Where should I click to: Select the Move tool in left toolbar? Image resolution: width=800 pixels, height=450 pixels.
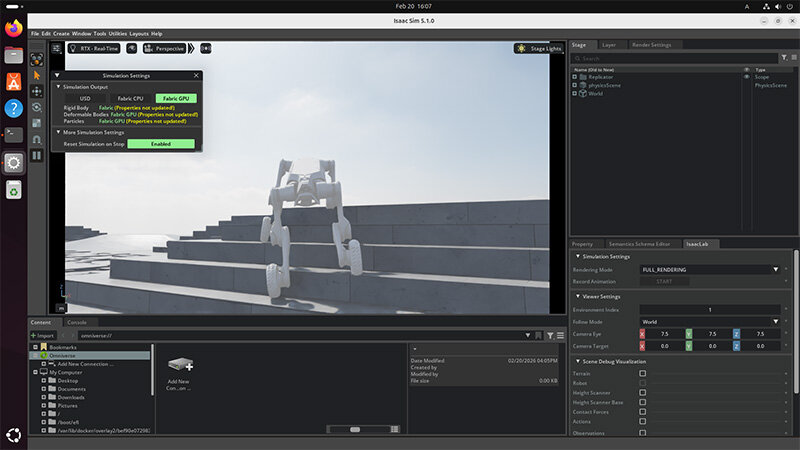pos(37,90)
